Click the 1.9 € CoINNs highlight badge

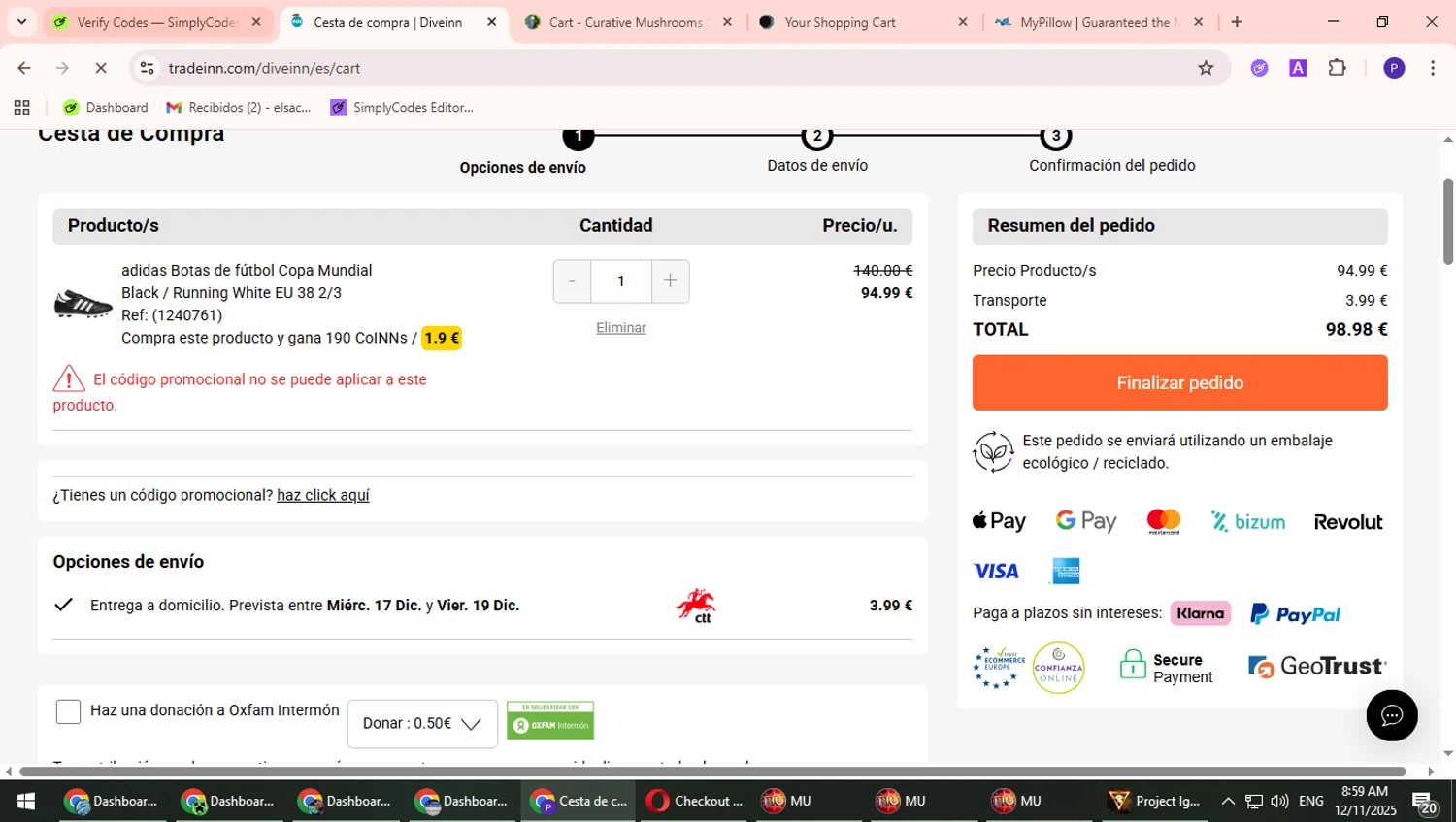click(x=442, y=338)
